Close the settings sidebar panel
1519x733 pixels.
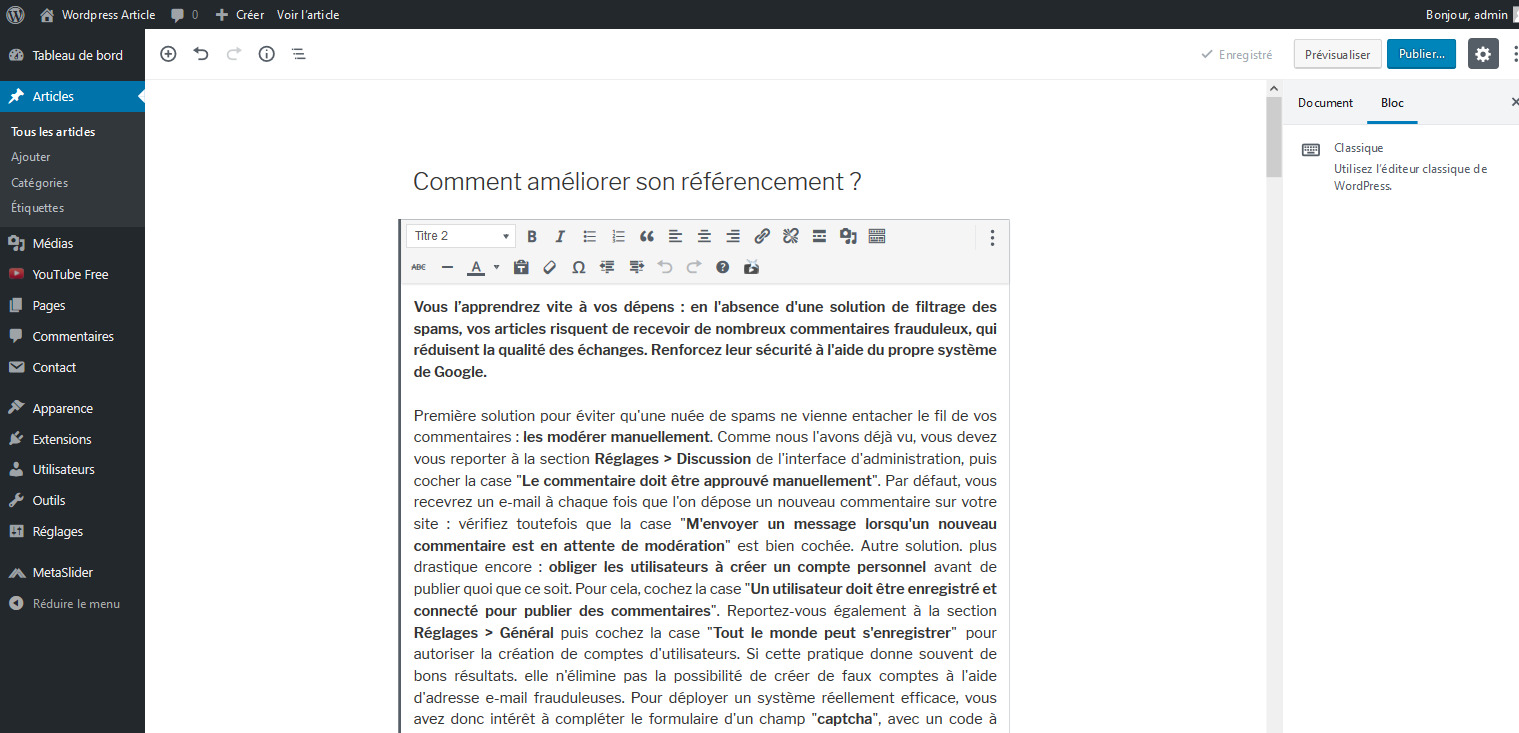1513,103
